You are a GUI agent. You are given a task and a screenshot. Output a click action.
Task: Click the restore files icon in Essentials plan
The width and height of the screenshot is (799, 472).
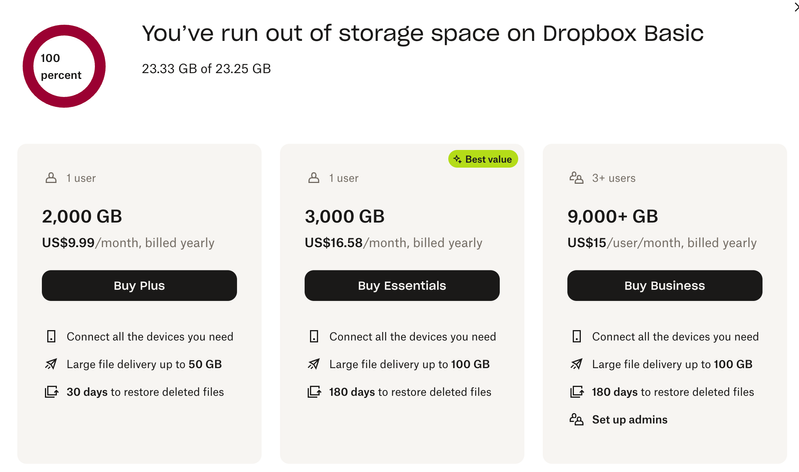(313, 392)
